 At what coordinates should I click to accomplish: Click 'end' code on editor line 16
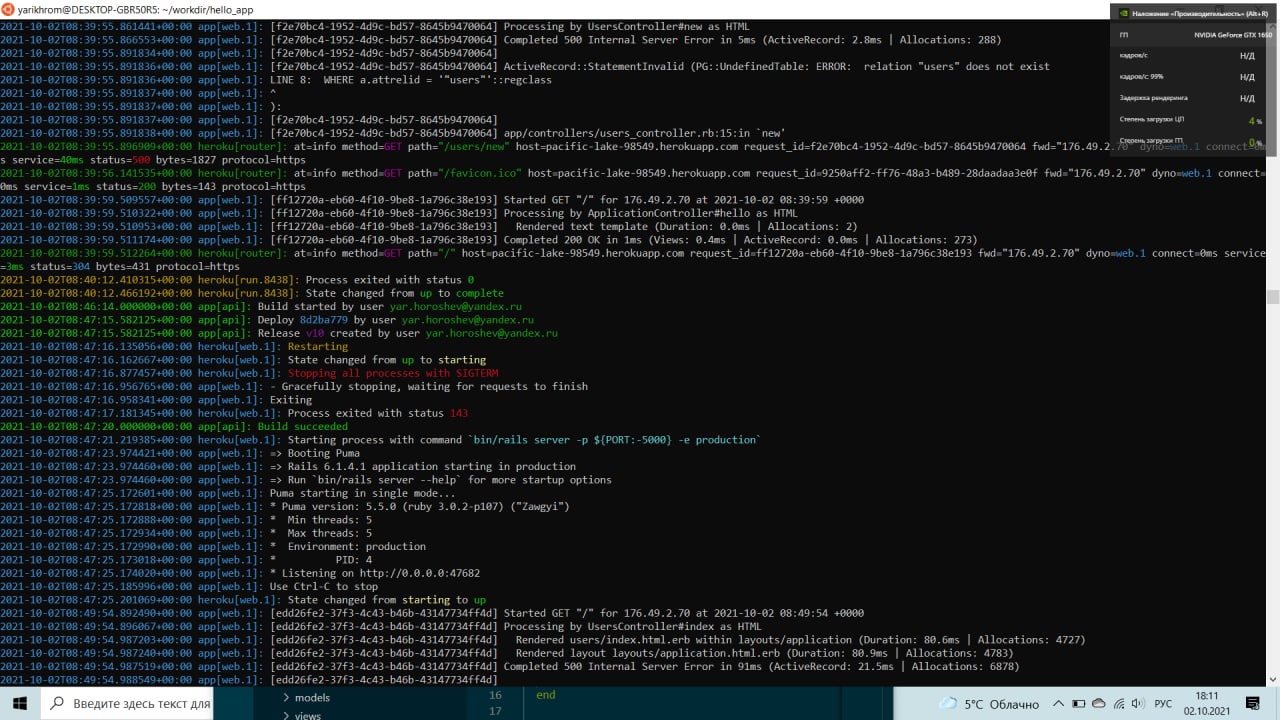(545, 695)
